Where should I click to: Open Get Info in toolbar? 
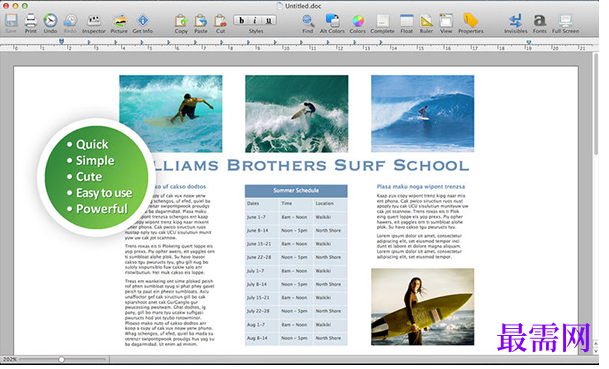[x=143, y=20]
